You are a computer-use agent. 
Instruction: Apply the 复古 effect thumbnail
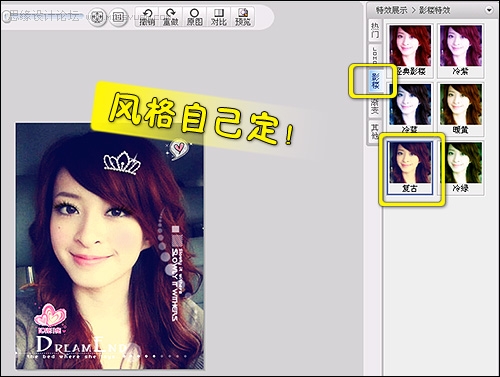point(410,168)
